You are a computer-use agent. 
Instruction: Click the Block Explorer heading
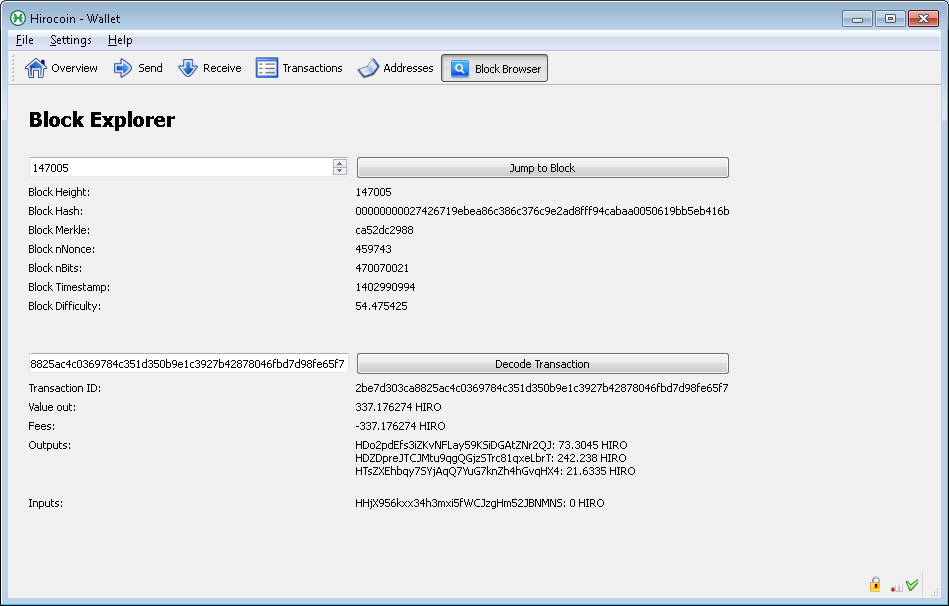click(x=102, y=120)
